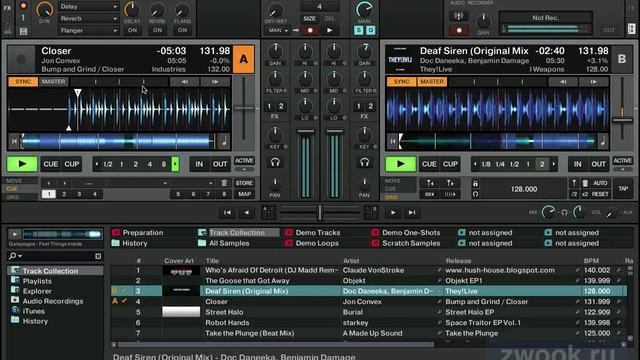
Task: Cue headphones for Deck A channel
Action: [x=275, y=162]
